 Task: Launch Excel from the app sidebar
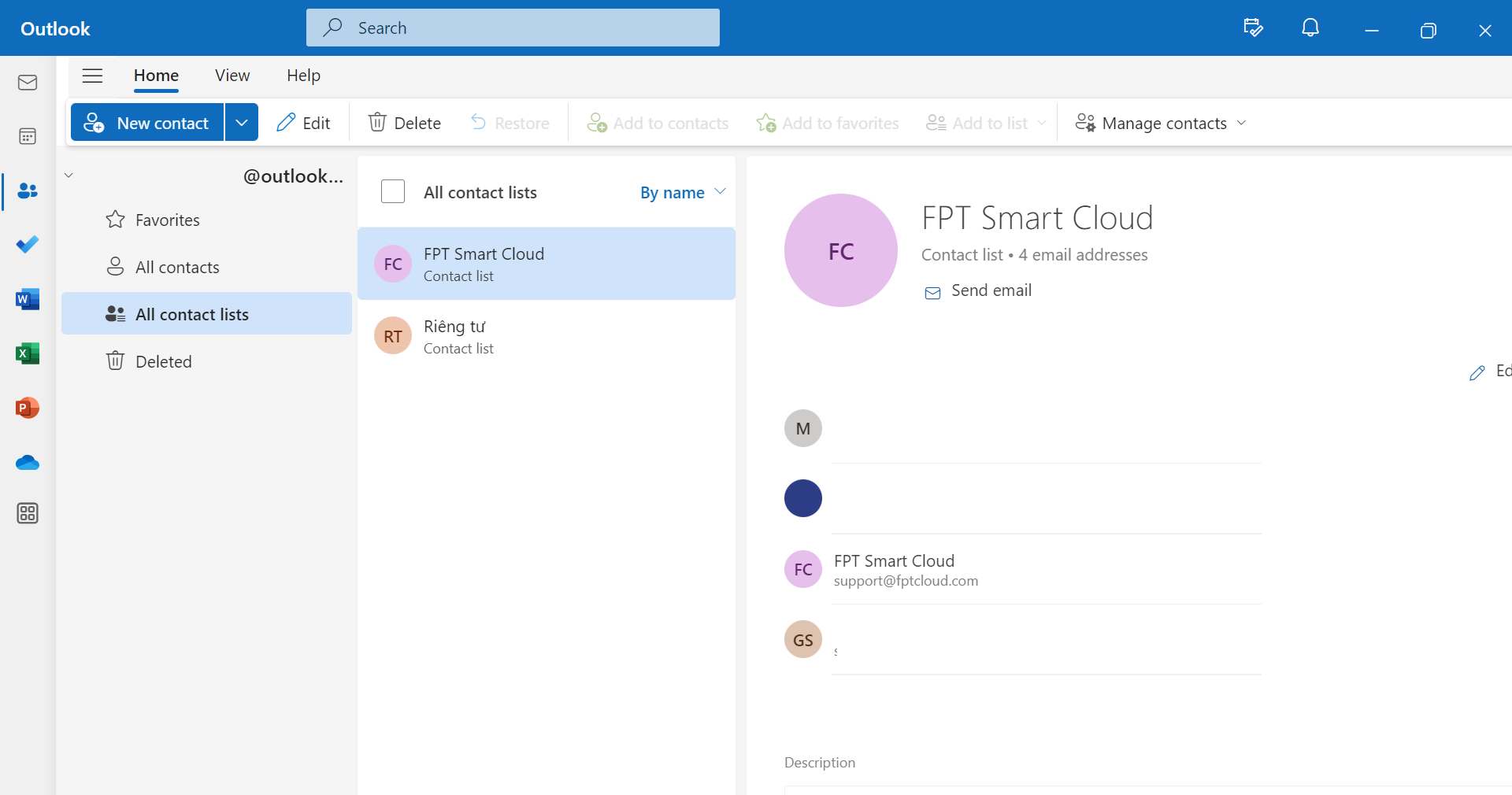click(28, 353)
